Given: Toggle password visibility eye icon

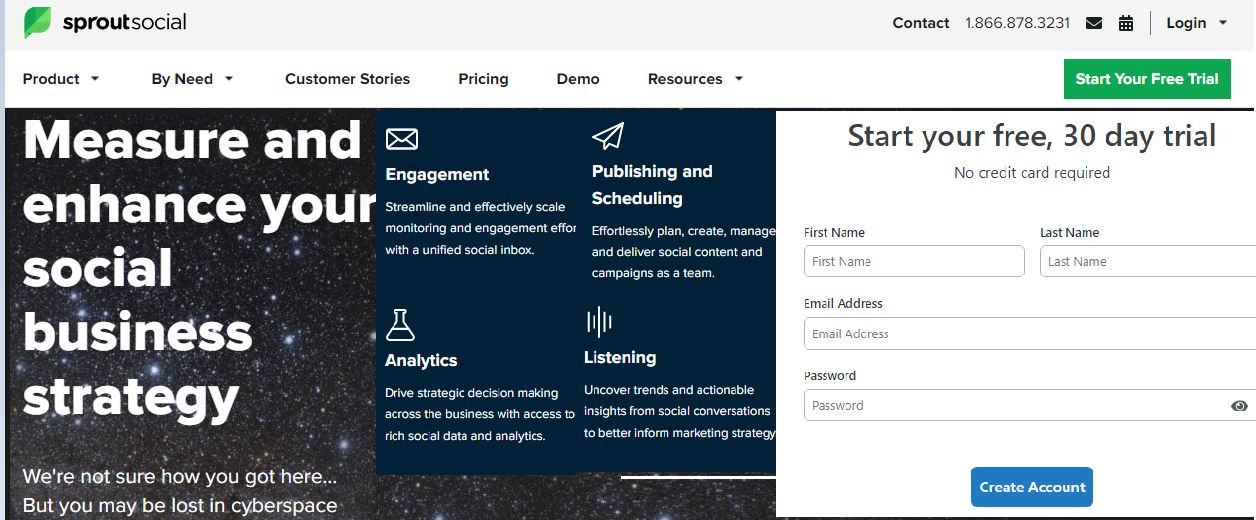Looking at the screenshot, I should coord(1239,406).
